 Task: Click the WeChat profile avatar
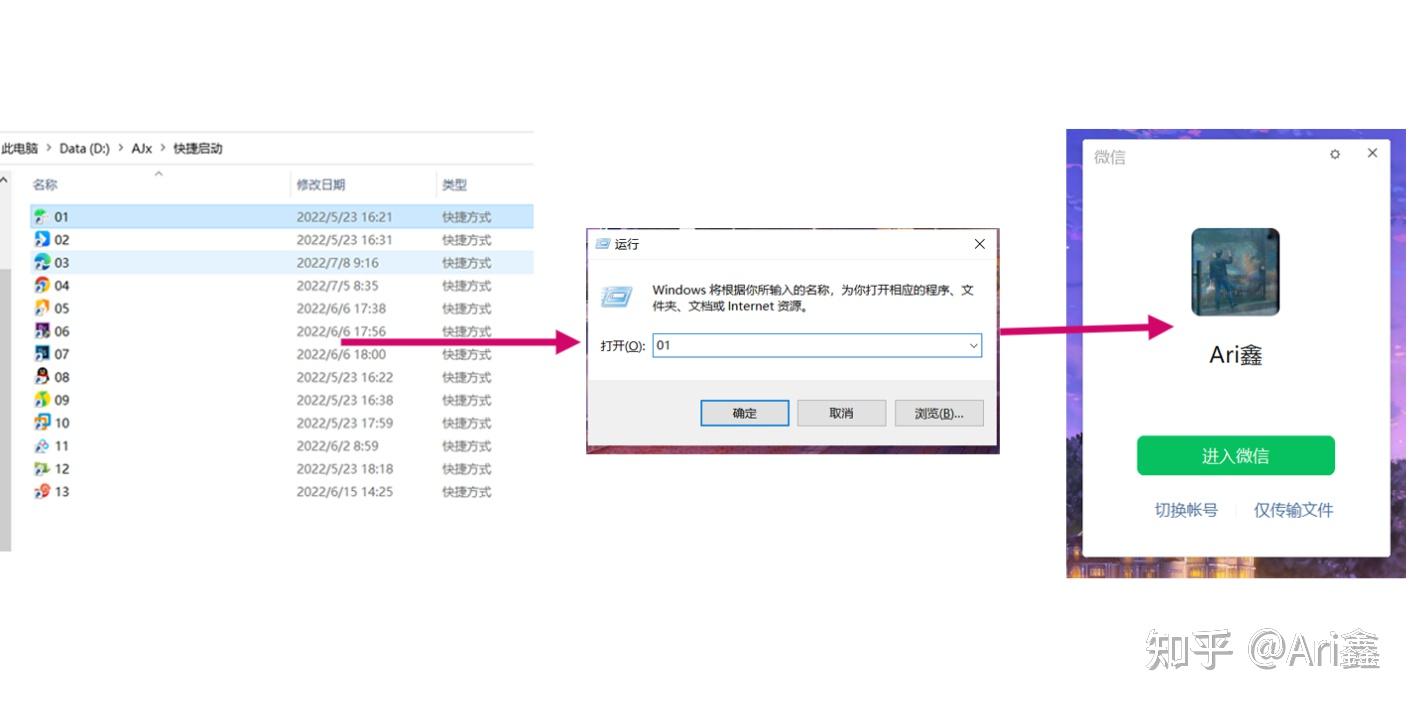[x=1235, y=272]
